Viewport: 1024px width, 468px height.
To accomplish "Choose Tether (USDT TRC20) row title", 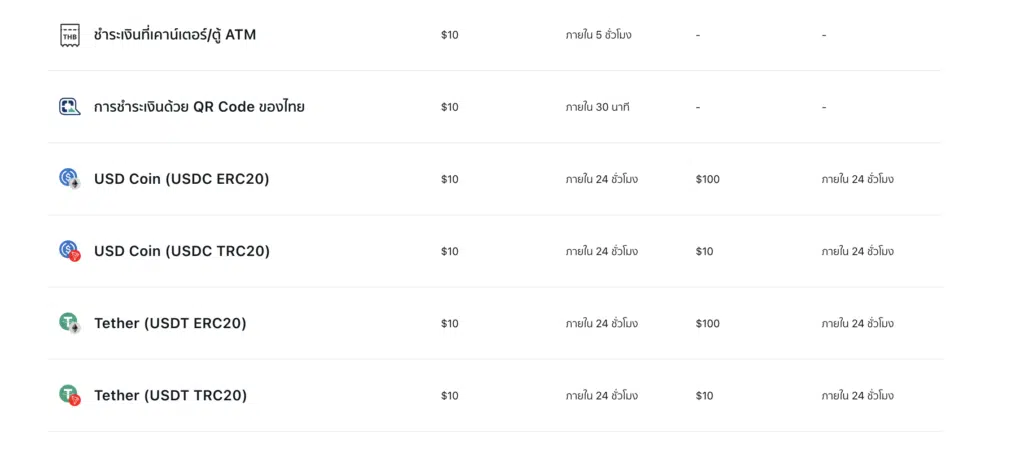I will coord(170,396).
